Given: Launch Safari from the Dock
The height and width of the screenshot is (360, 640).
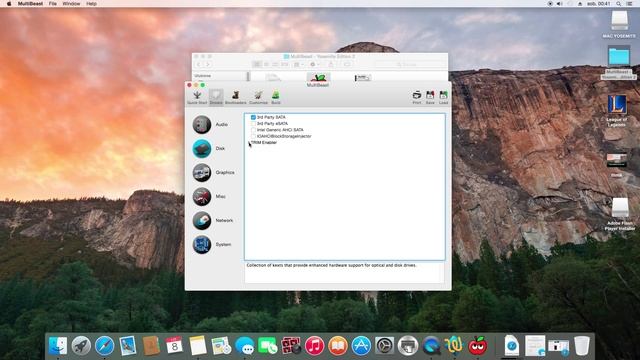Looking at the screenshot, I should click(104, 346).
